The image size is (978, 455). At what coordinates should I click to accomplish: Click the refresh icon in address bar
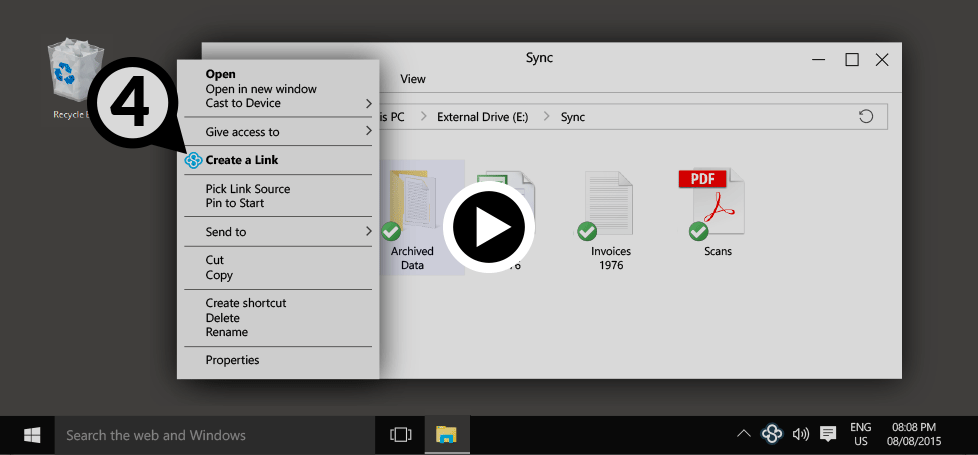pos(866,117)
